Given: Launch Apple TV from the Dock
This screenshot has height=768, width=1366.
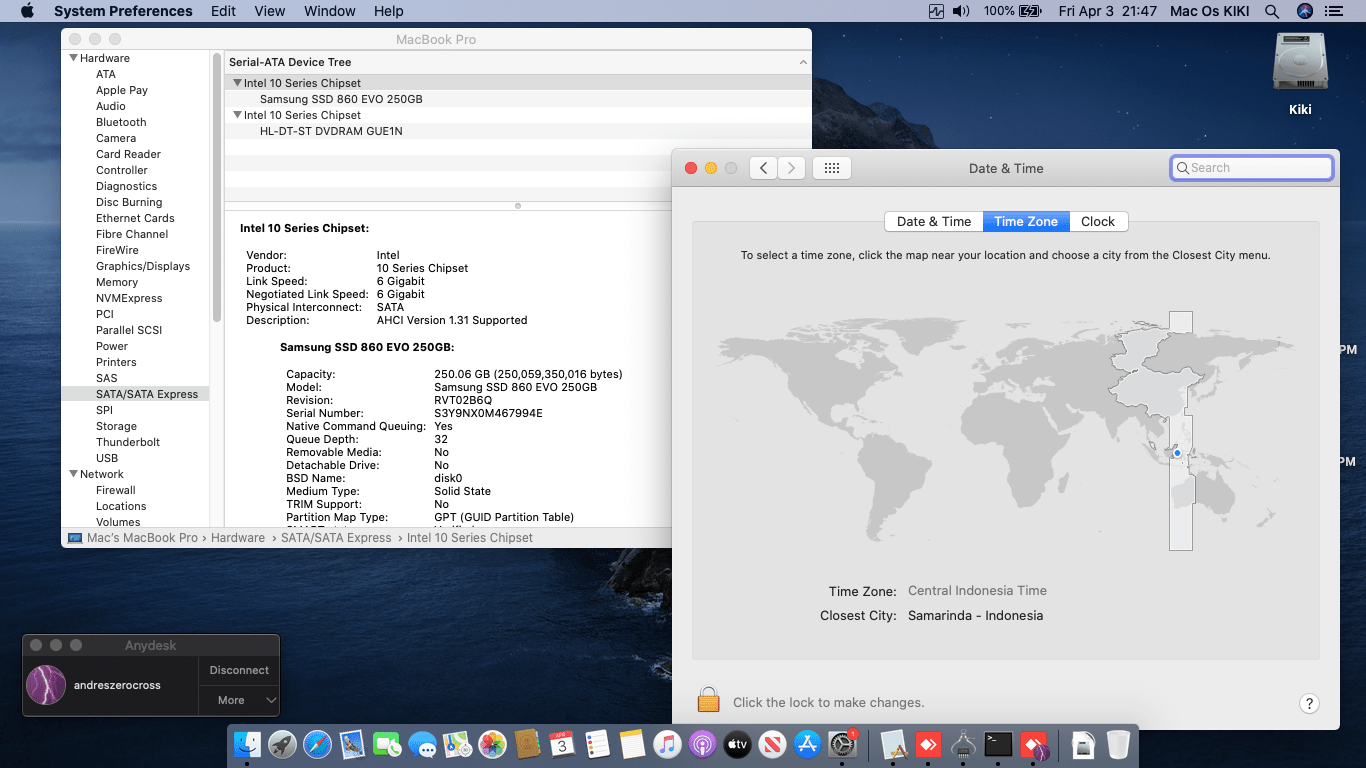Looking at the screenshot, I should point(737,744).
